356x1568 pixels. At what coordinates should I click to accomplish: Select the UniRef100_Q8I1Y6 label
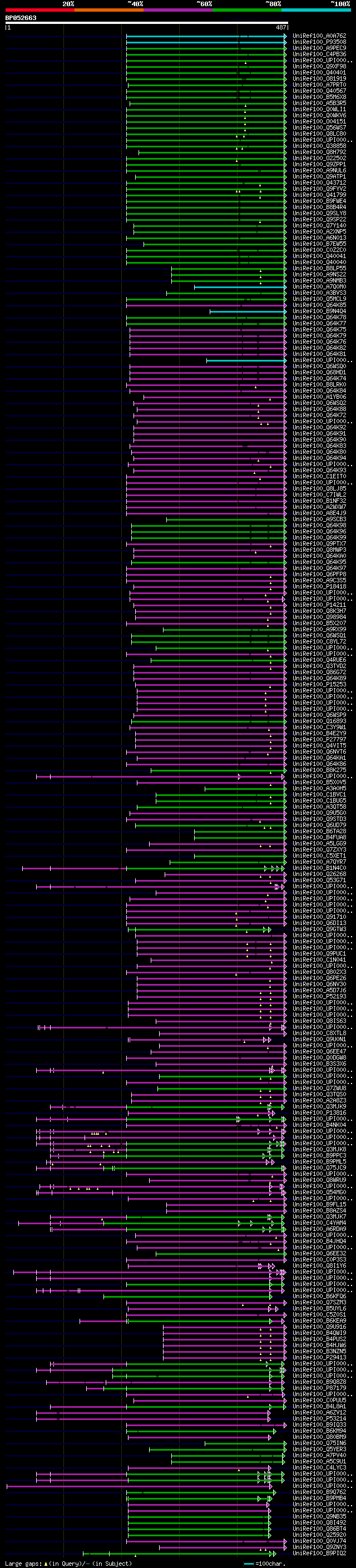coord(319,1265)
